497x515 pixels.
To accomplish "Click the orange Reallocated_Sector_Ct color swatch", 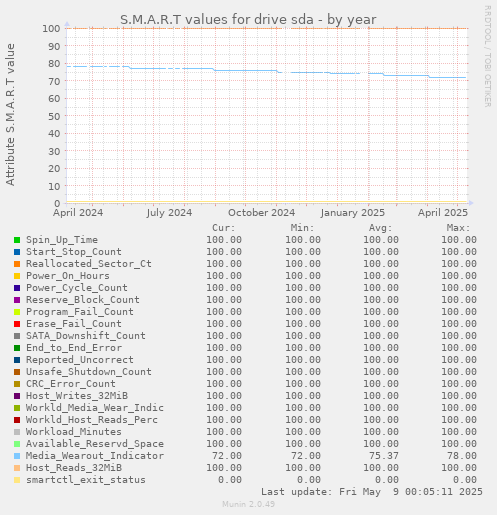I will tap(17, 264).
